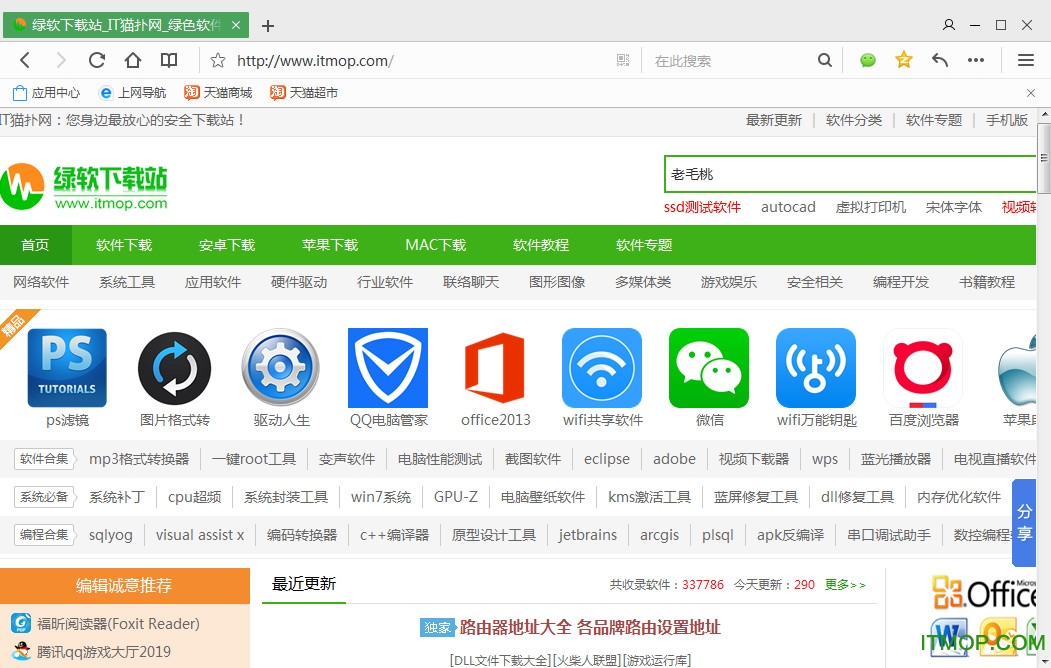Refresh the page with the reload icon
This screenshot has height=668, width=1051.
point(97,60)
